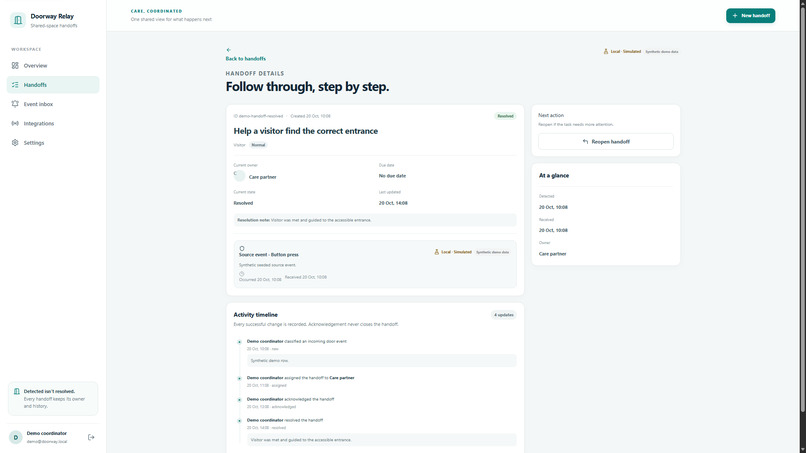Click timeline dot for resolved handoff entry

239,421
